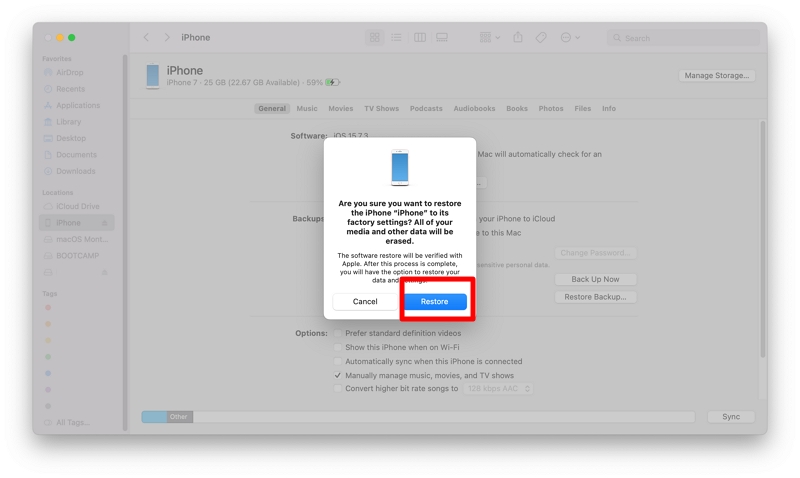Switch to the General tab
The image size is (800, 478).
[x=272, y=108]
